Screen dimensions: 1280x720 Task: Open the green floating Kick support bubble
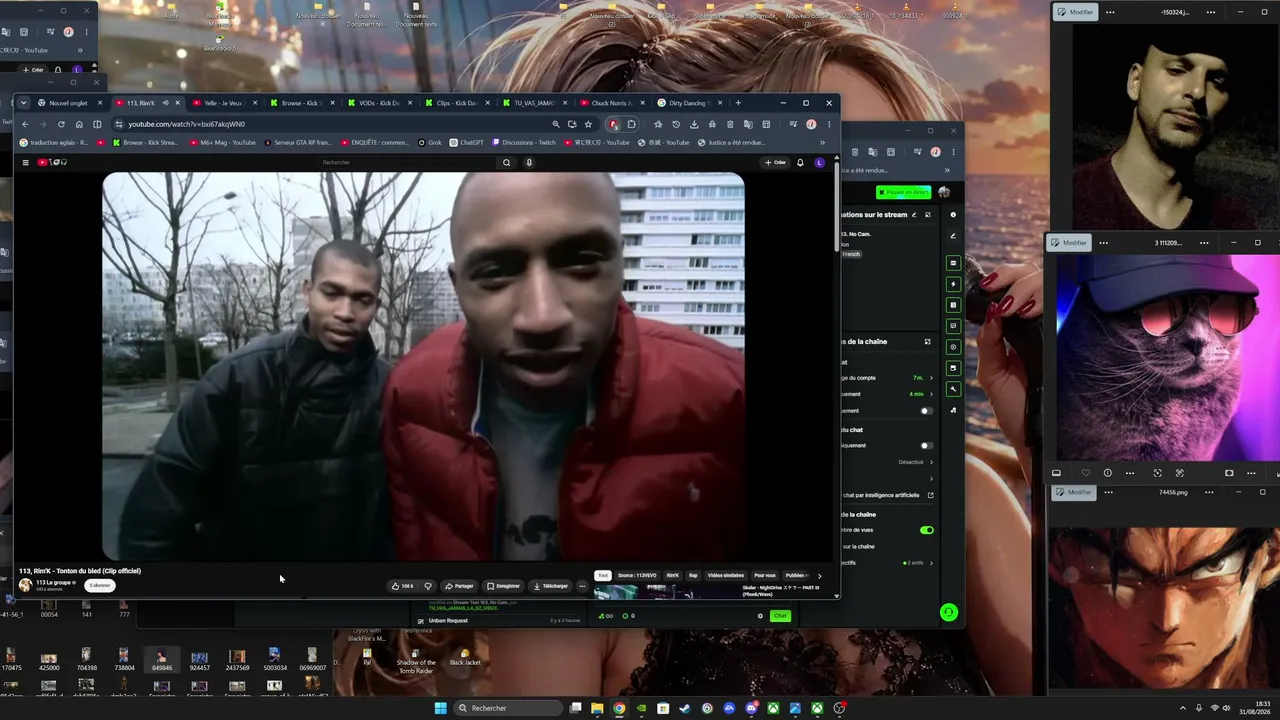(x=949, y=612)
